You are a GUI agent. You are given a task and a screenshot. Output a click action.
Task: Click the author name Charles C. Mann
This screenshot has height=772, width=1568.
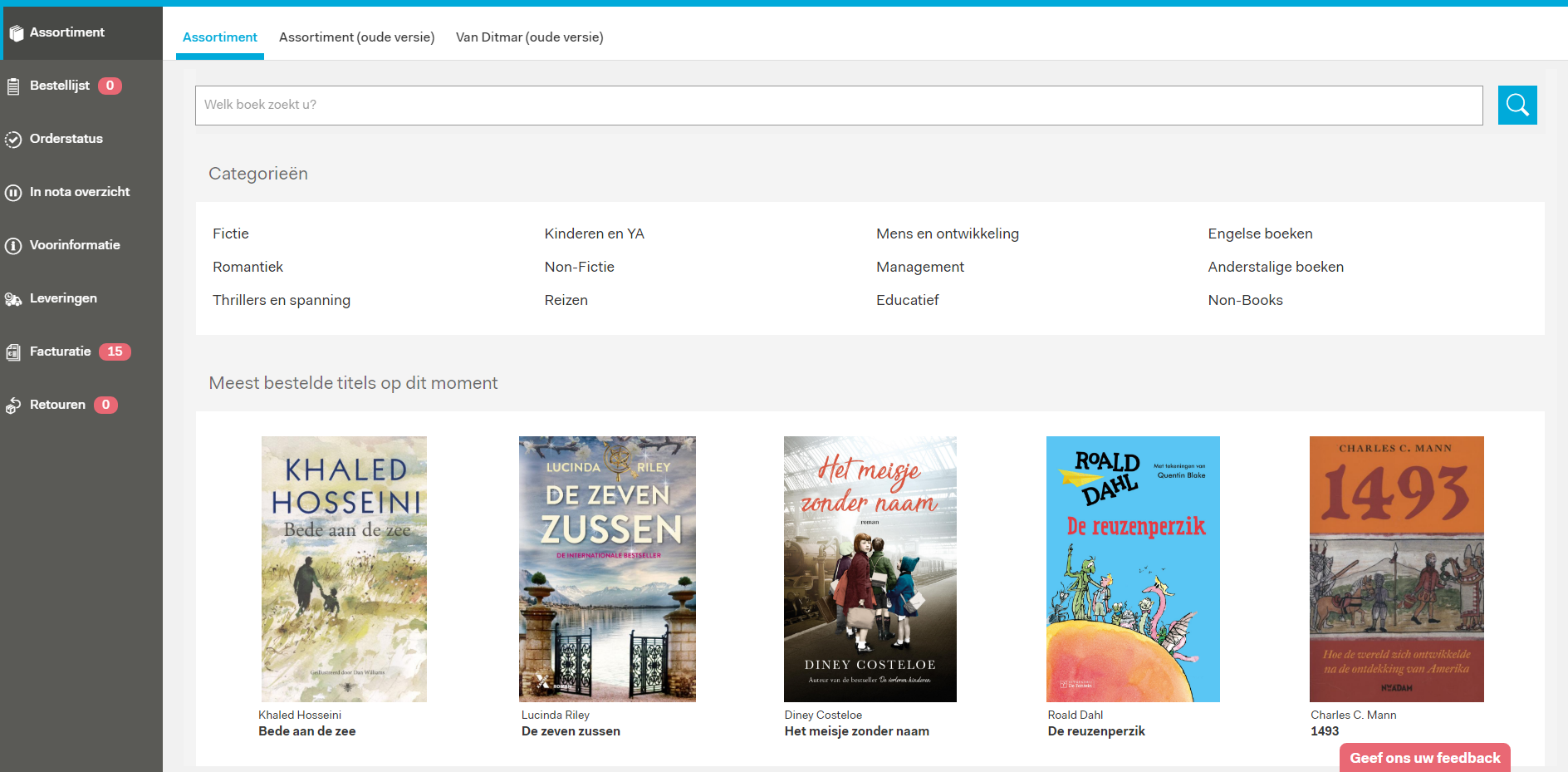1354,715
